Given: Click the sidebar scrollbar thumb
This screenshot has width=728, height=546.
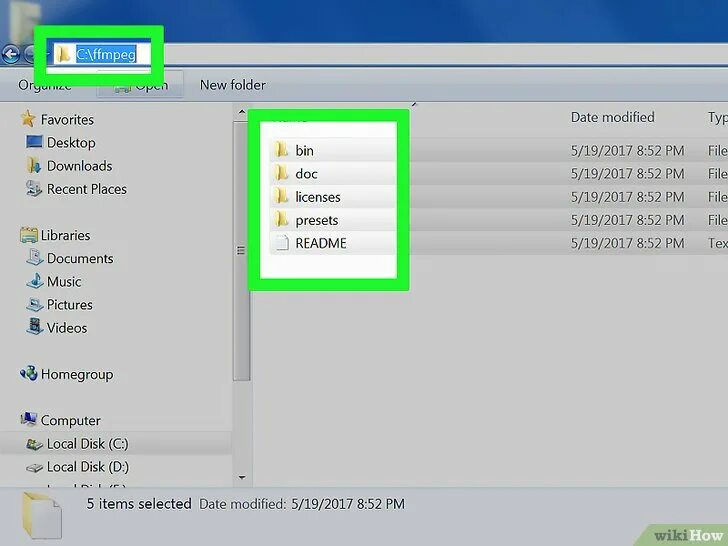Looking at the screenshot, I should (241, 251).
